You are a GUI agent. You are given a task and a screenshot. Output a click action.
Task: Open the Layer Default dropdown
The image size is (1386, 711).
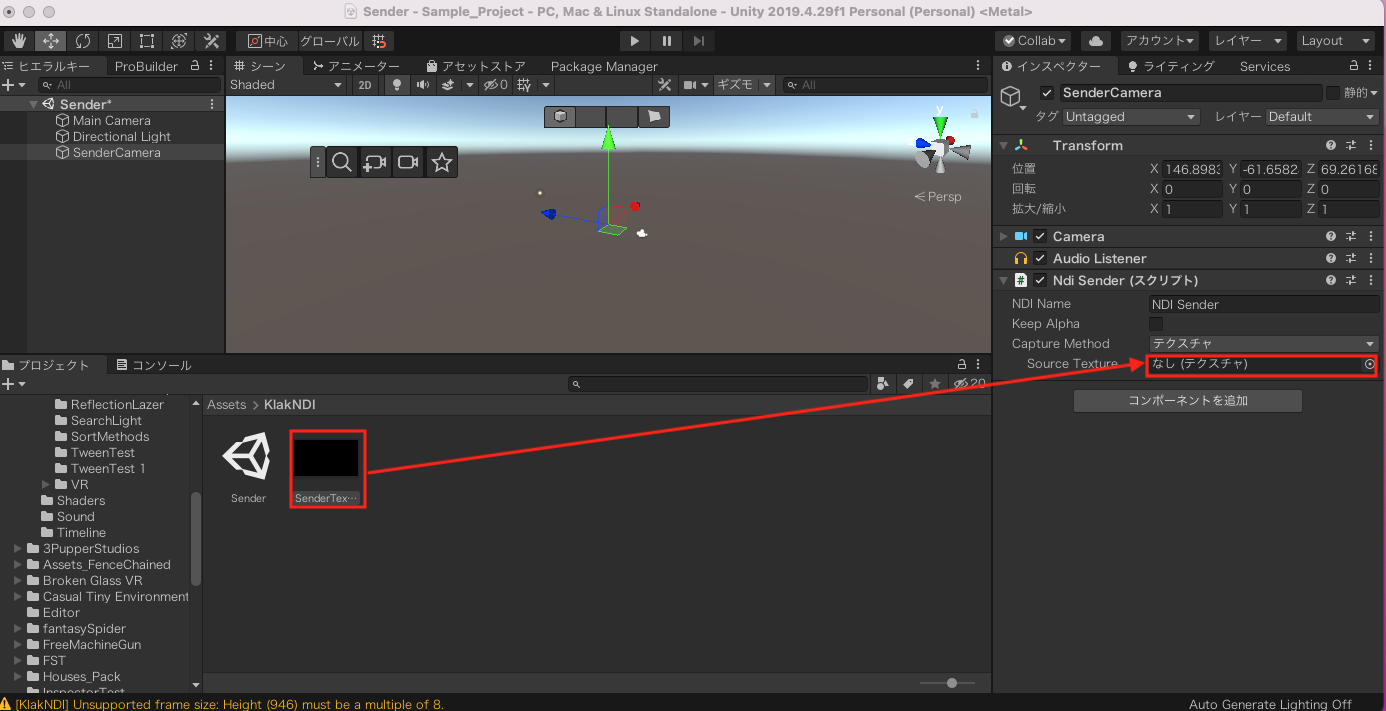(1322, 117)
